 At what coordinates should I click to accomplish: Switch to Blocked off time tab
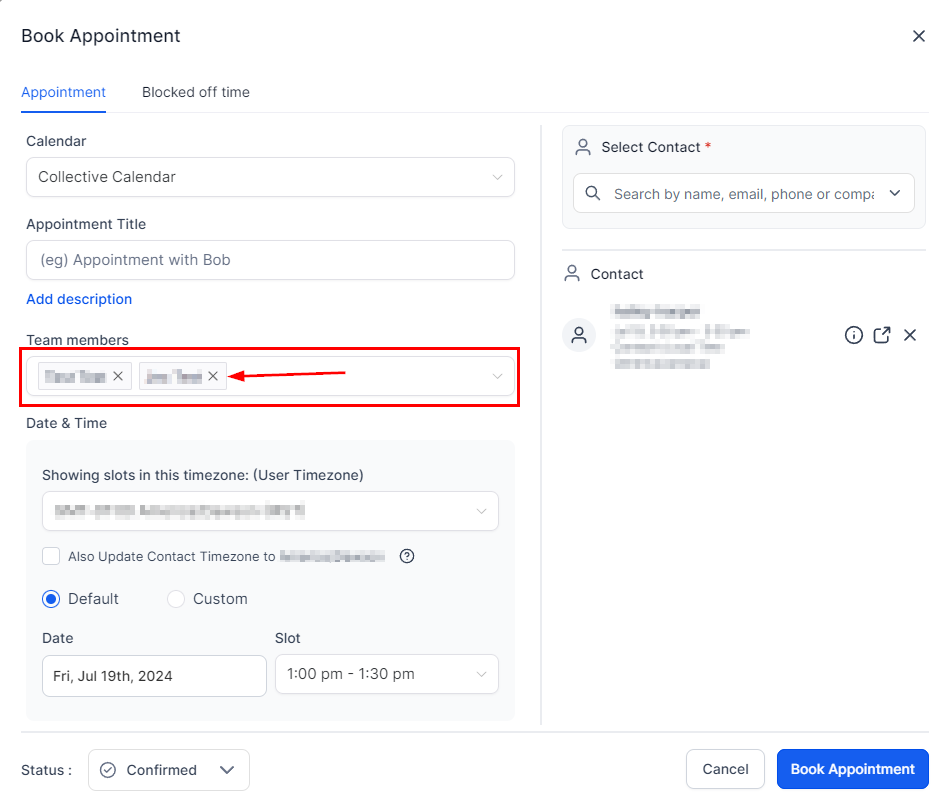(x=196, y=92)
